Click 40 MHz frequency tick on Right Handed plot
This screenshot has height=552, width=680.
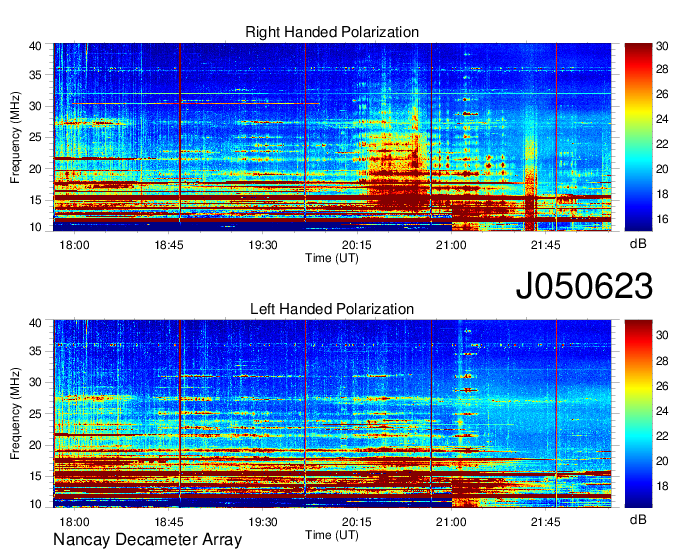[x=35, y=46]
